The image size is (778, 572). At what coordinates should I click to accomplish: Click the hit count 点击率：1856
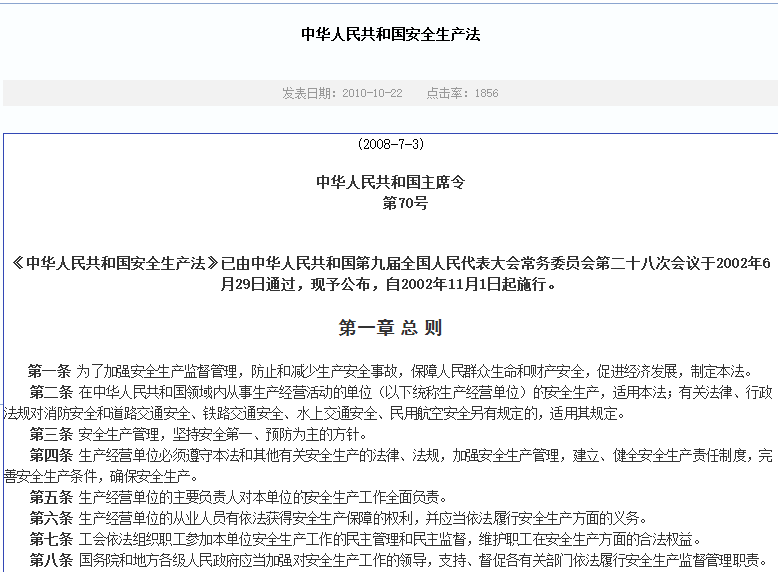pos(462,93)
